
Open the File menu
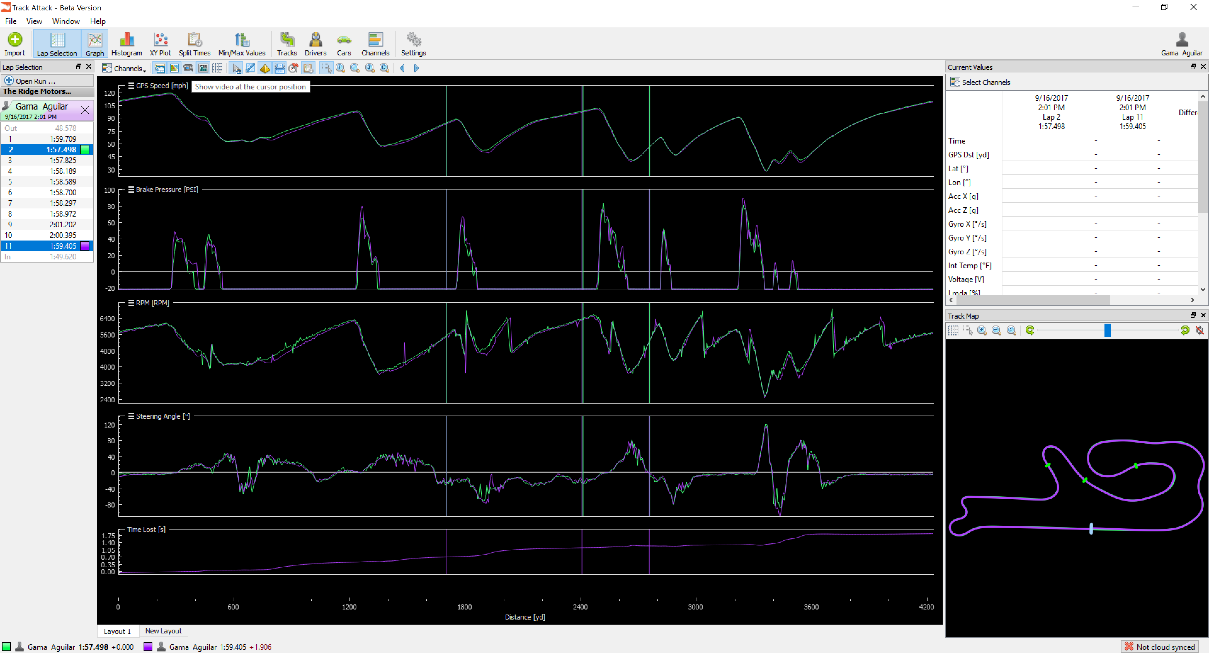coord(10,21)
